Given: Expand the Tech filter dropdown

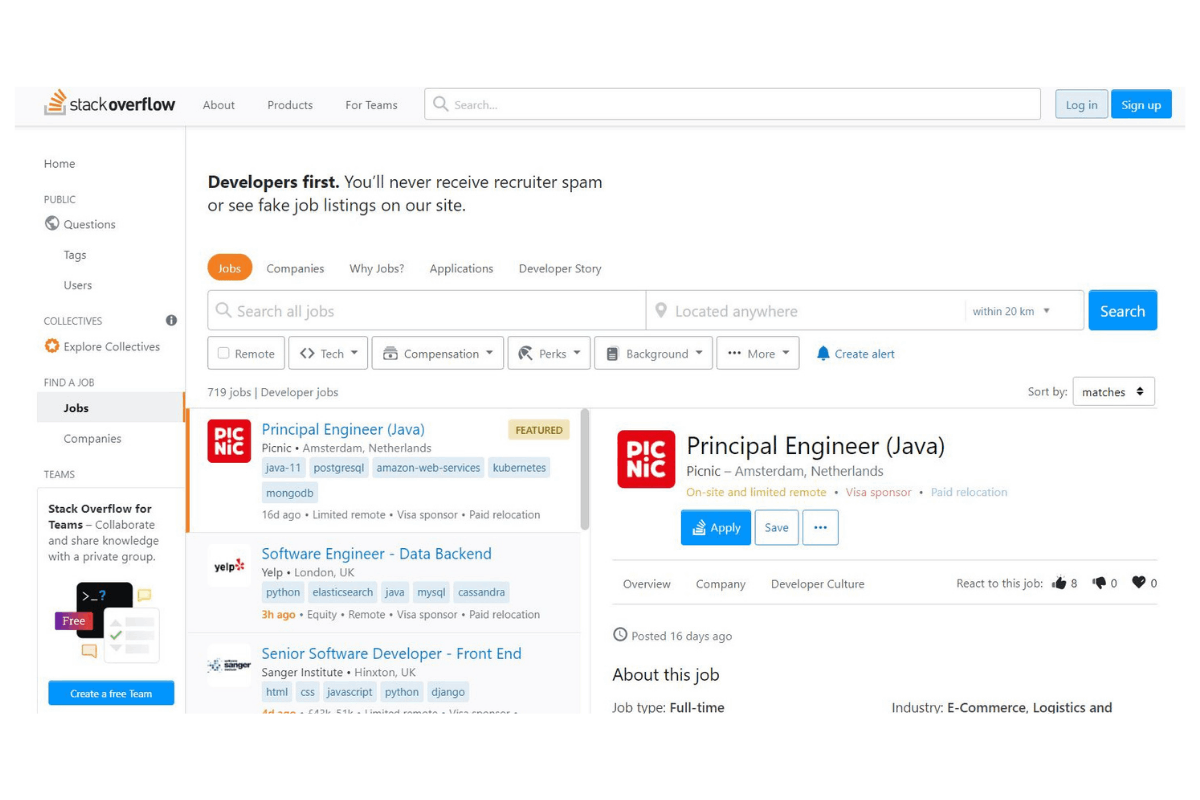Looking at the screenshot, I should point(328,354).
